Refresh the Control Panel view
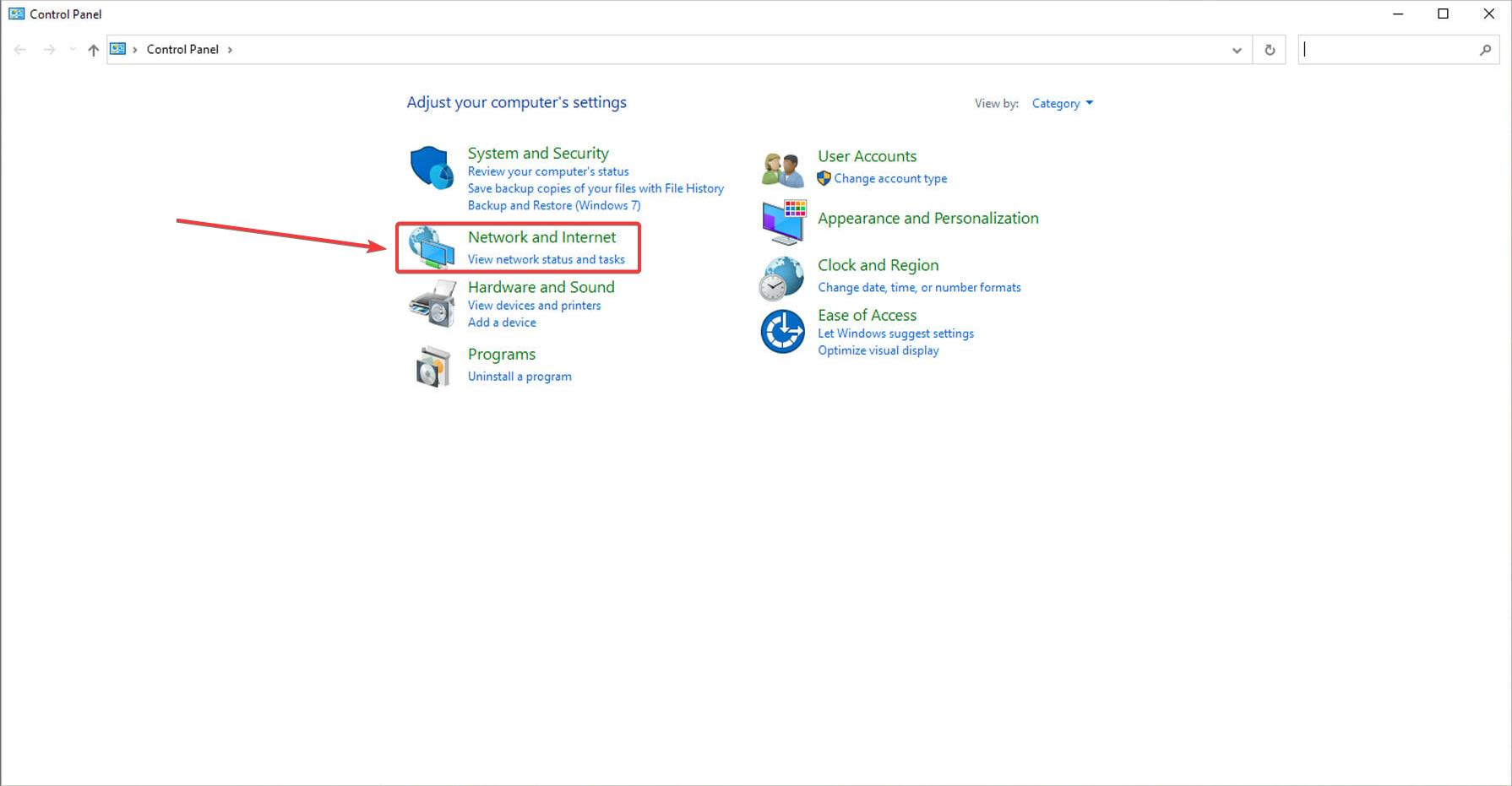The image size is (1512, 786). (1270, 50)
